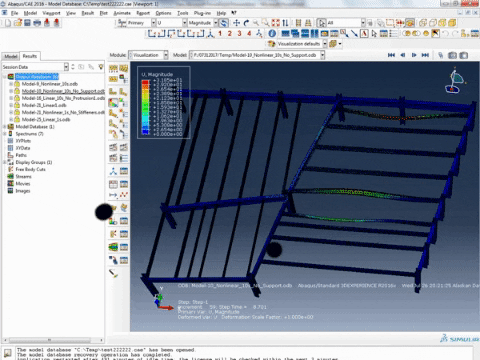Expand the Spectrums tree node

click(x=5, y=134)
